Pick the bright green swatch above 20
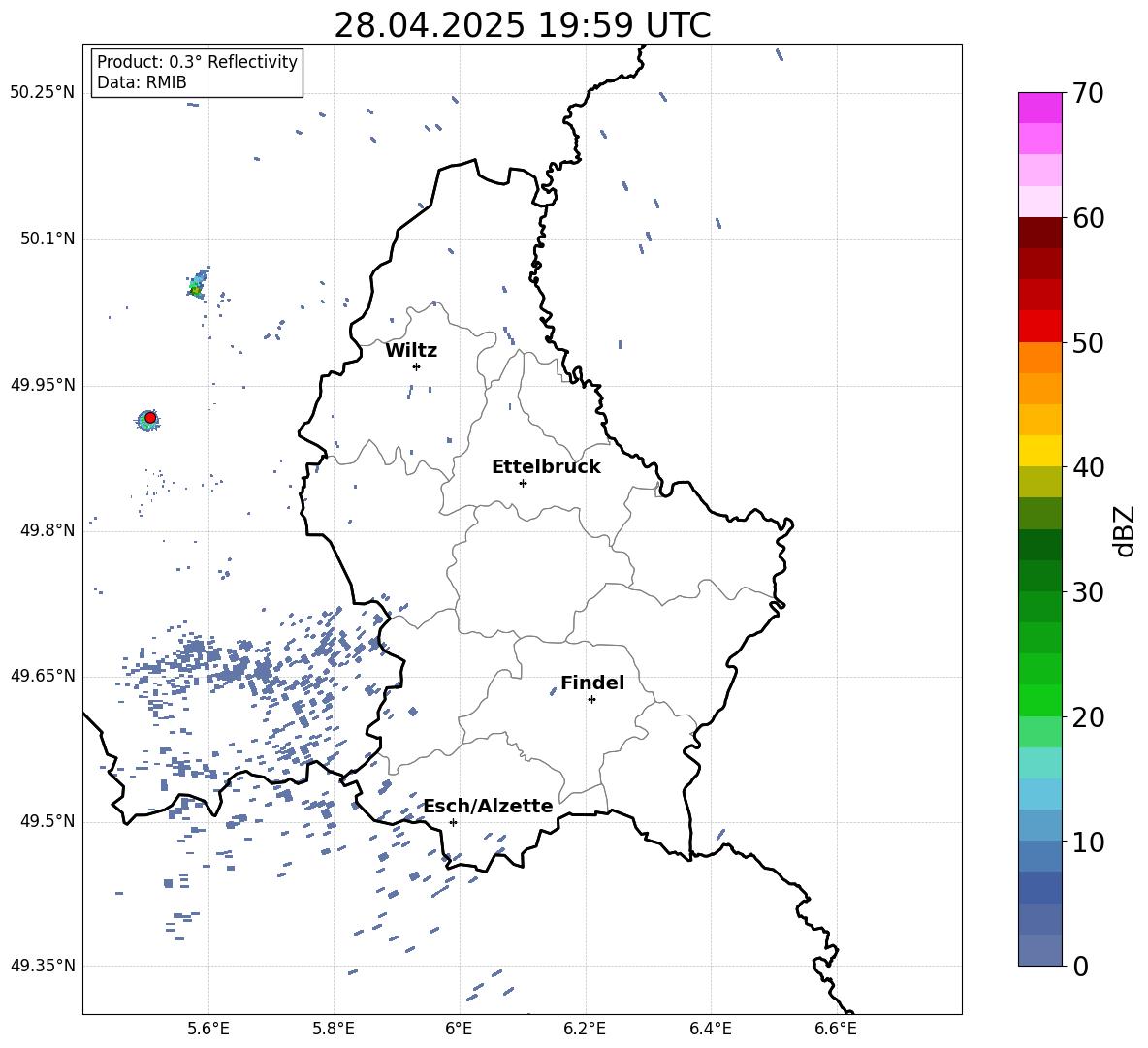The width and height of the screenshot is (1148, 1048). 1039,700
